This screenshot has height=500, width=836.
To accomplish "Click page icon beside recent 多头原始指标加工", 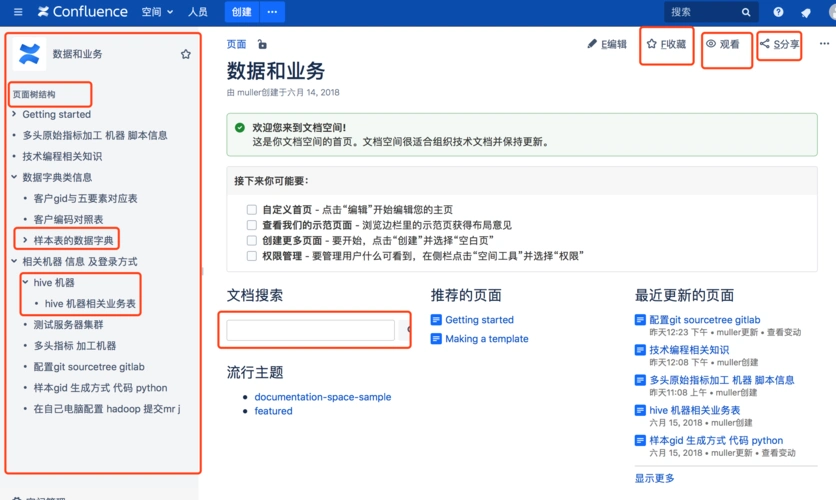I will coord(640,380).
